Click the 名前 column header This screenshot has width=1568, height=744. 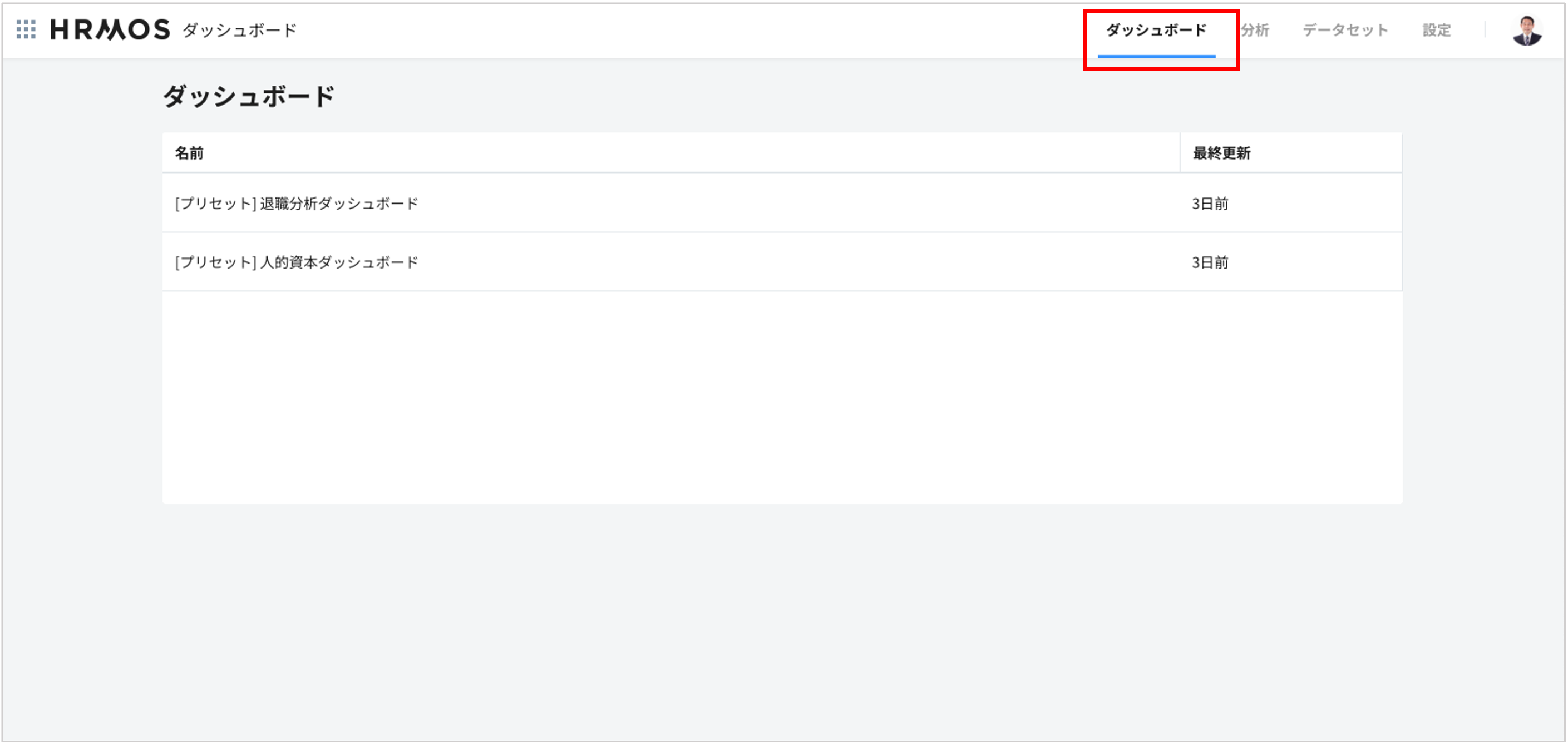pyautogui.click(x=189, y=153)
